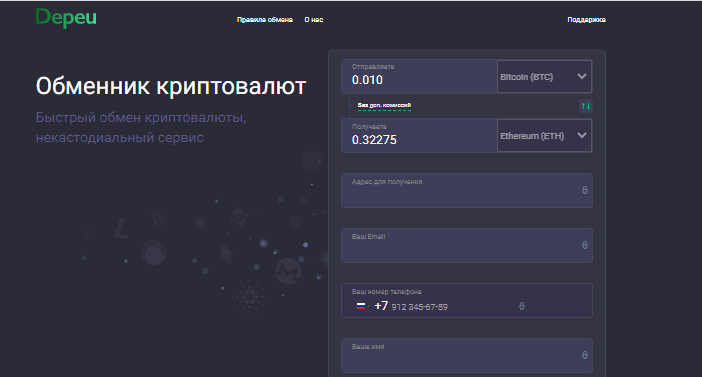Screen dimensions: 702x377
Task: Click the lock icon in the Email field
Action: coord(585,245)
